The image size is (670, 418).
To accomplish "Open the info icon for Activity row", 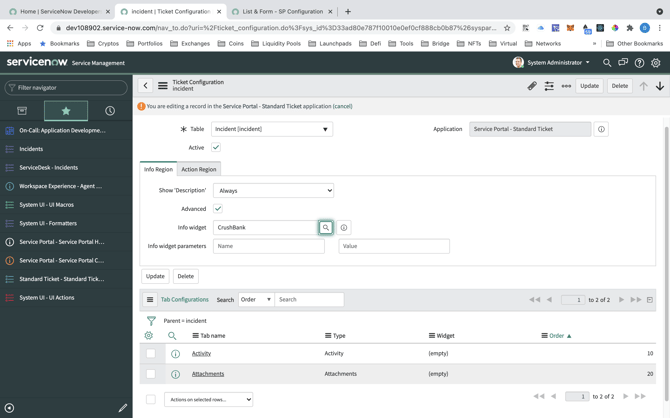I will click(175, 354).
